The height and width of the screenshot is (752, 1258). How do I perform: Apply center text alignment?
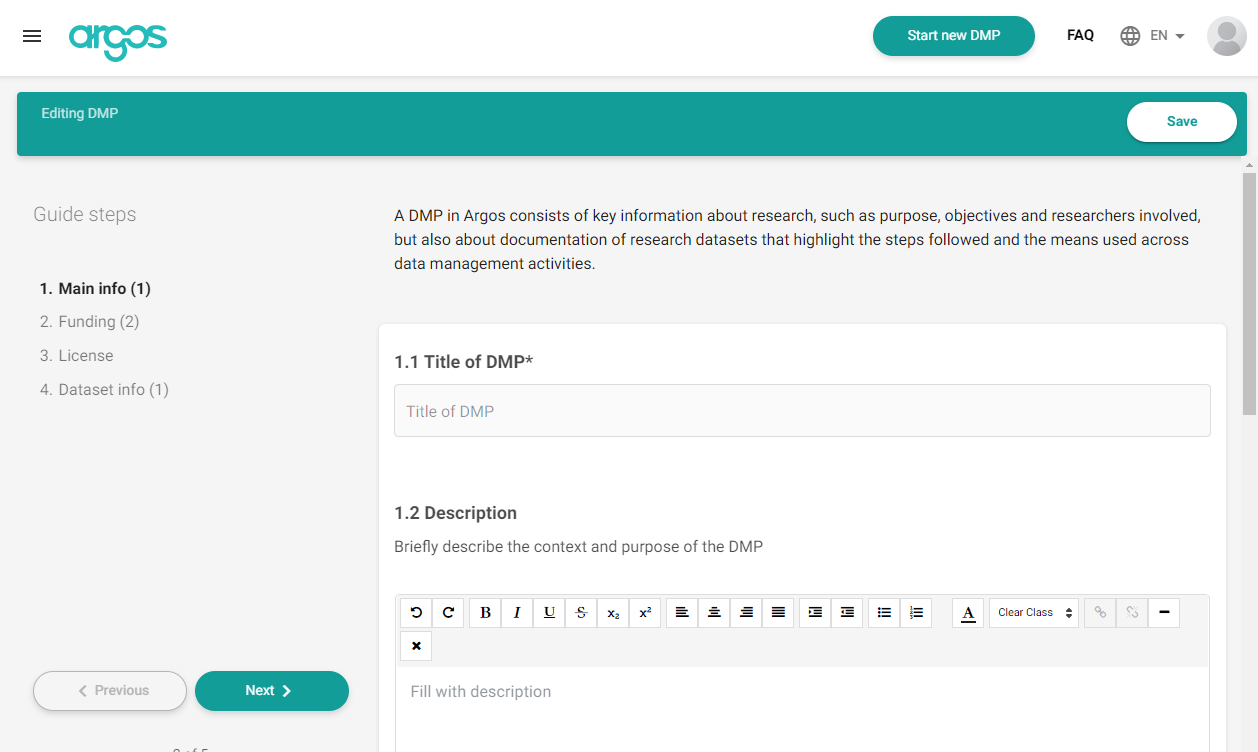(713, 612)
